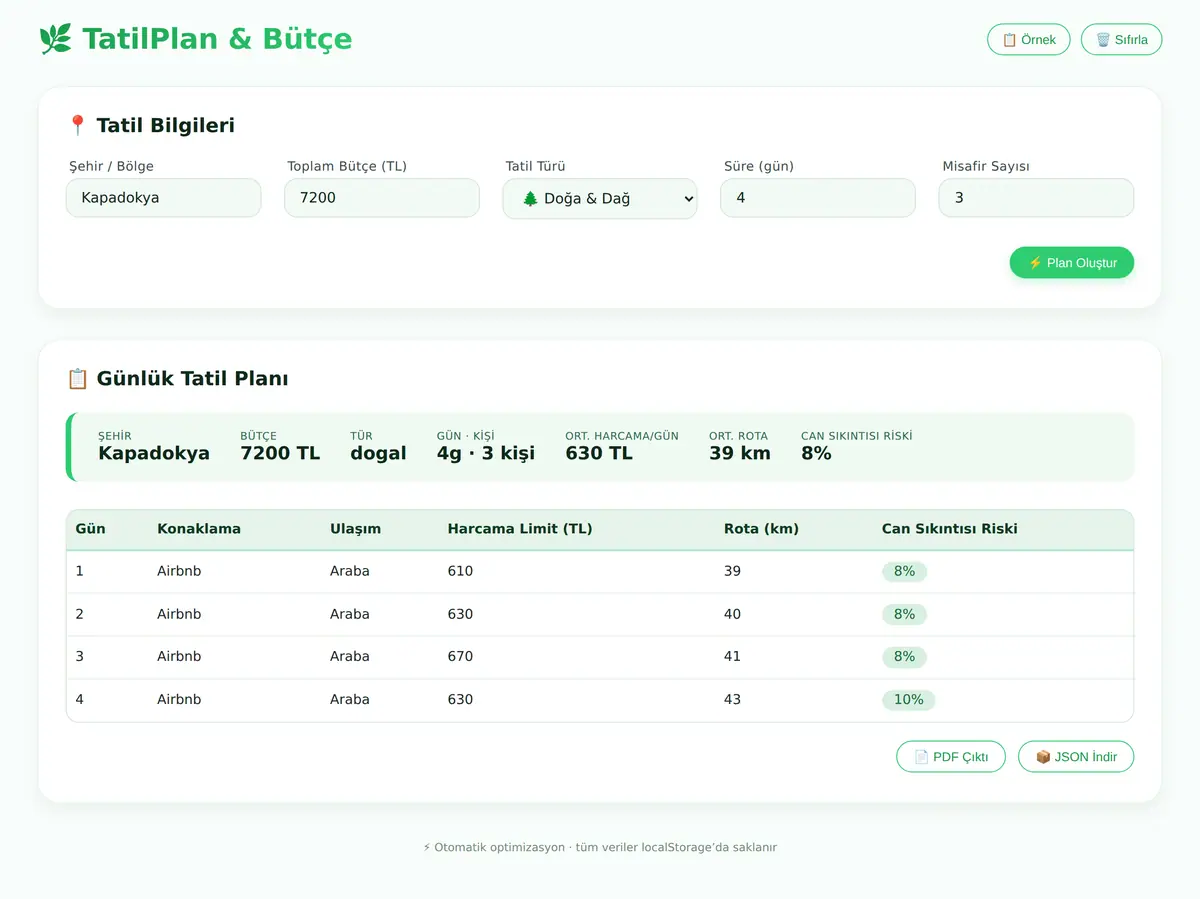The image size is (1200, 899).
Task: Focus the Misafir Sayısı input field
Action: point(1036,198)
